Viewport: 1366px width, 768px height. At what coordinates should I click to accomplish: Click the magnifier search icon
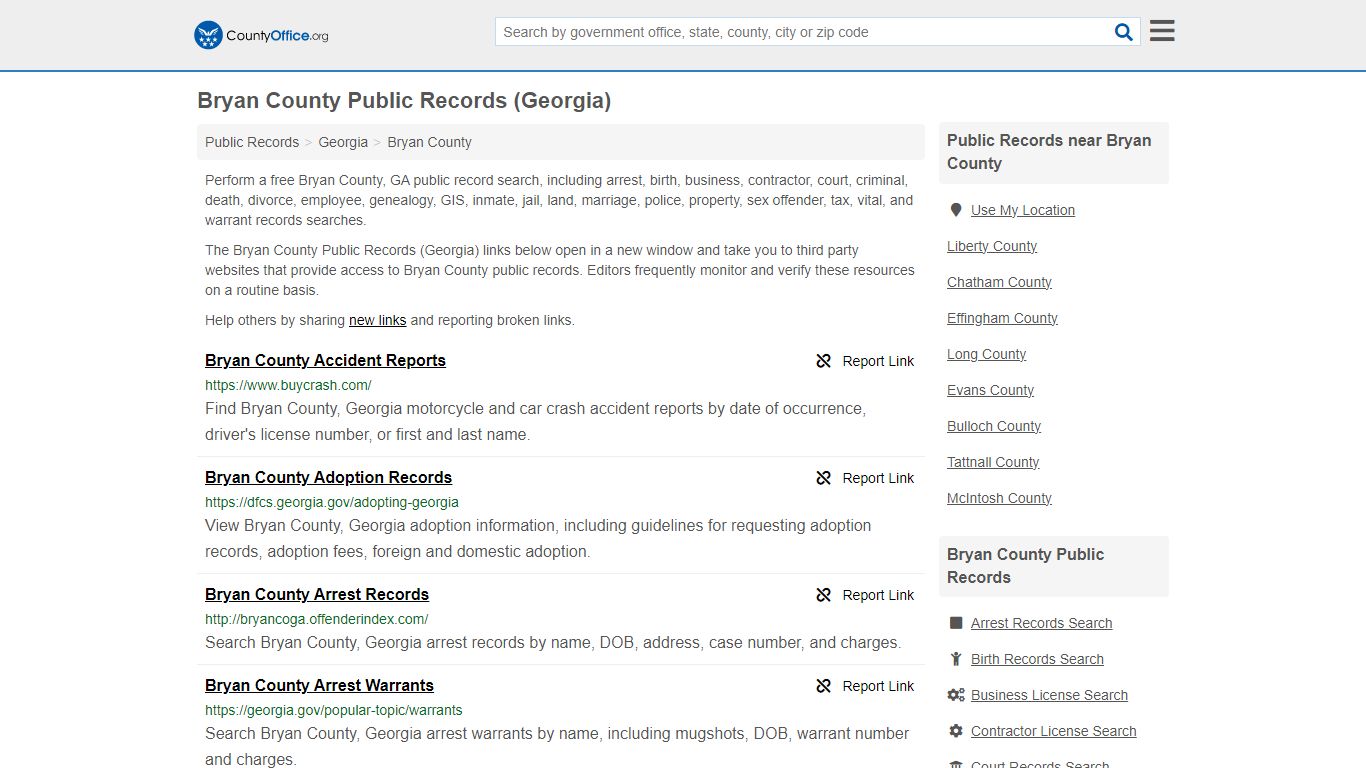tap(1124, 32)
